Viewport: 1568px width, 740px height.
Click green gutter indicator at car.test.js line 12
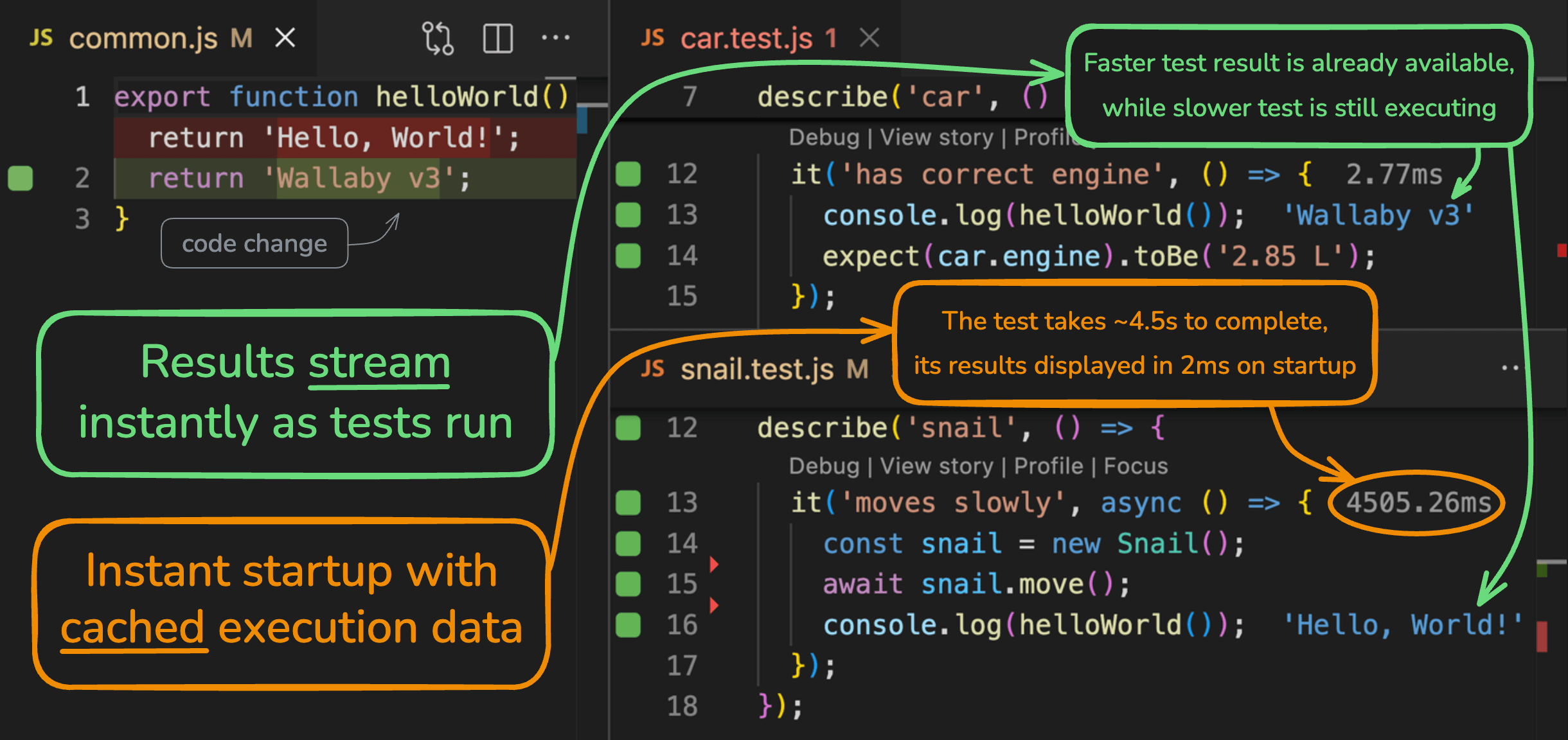click(628, 174)
